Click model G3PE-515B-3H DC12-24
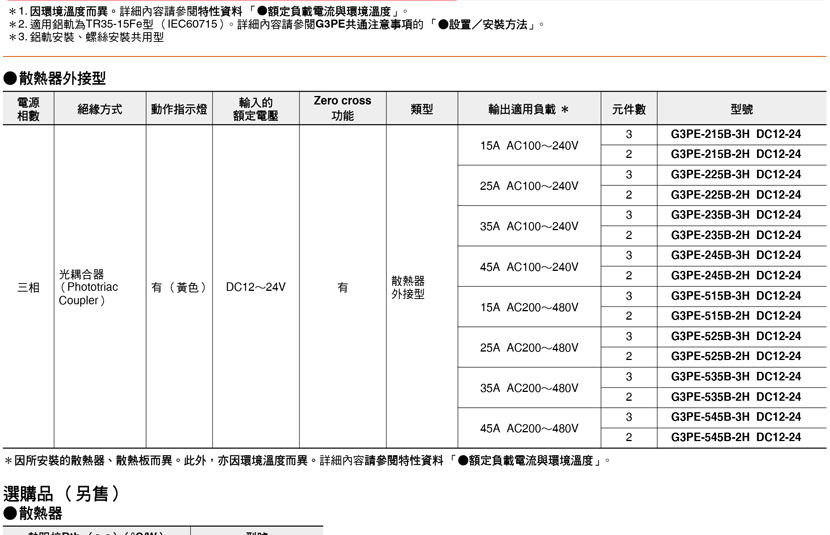The width and height of the screenshot is (830, 535). (736, 296)
